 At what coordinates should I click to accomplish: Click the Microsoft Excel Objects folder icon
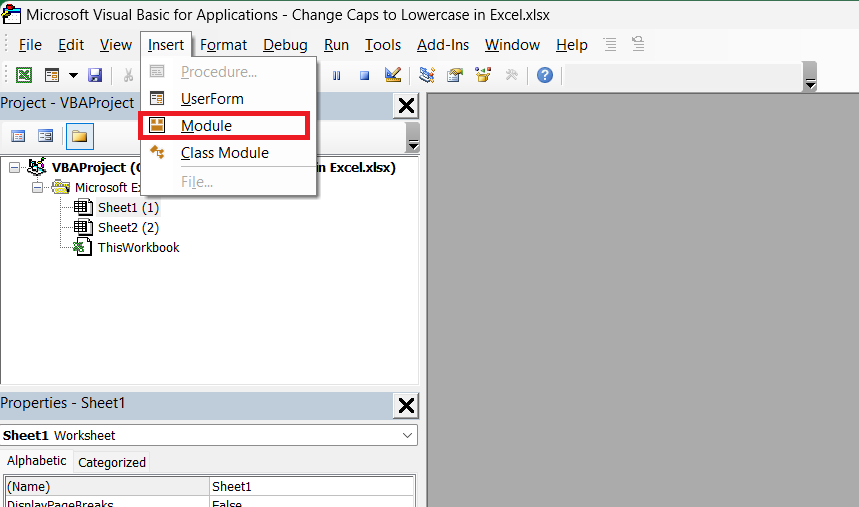(61, 187)
